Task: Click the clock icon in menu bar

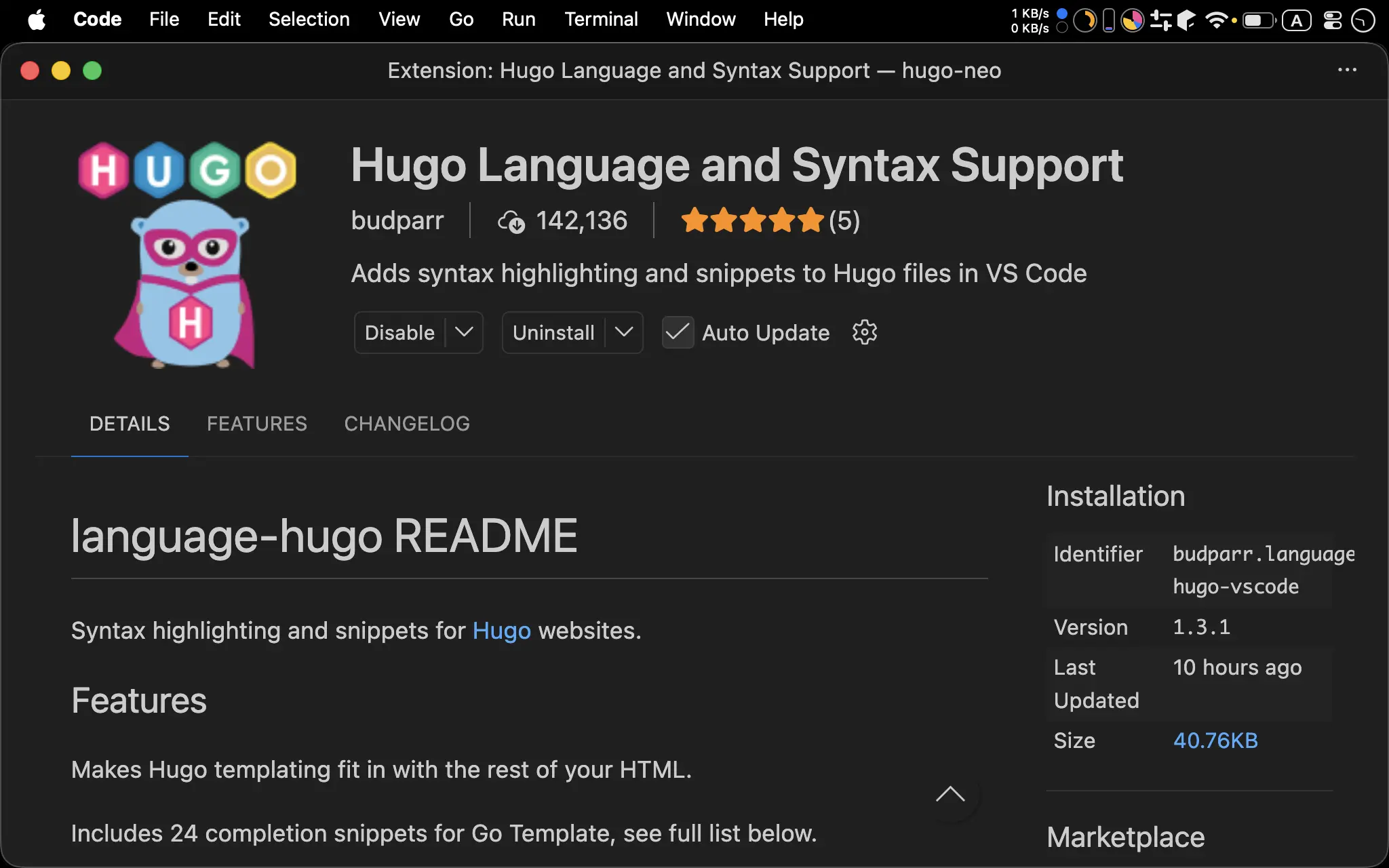Action: (1363, 20)
